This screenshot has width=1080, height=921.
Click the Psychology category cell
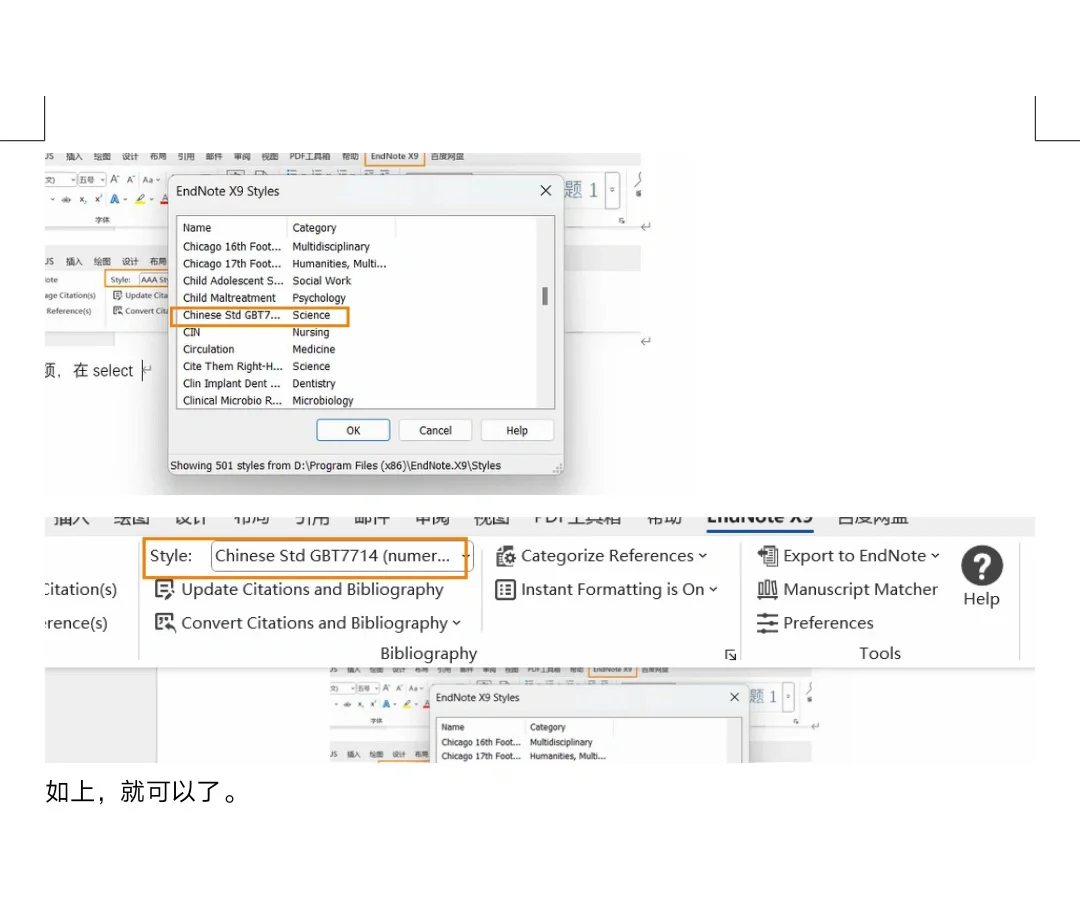319,298
